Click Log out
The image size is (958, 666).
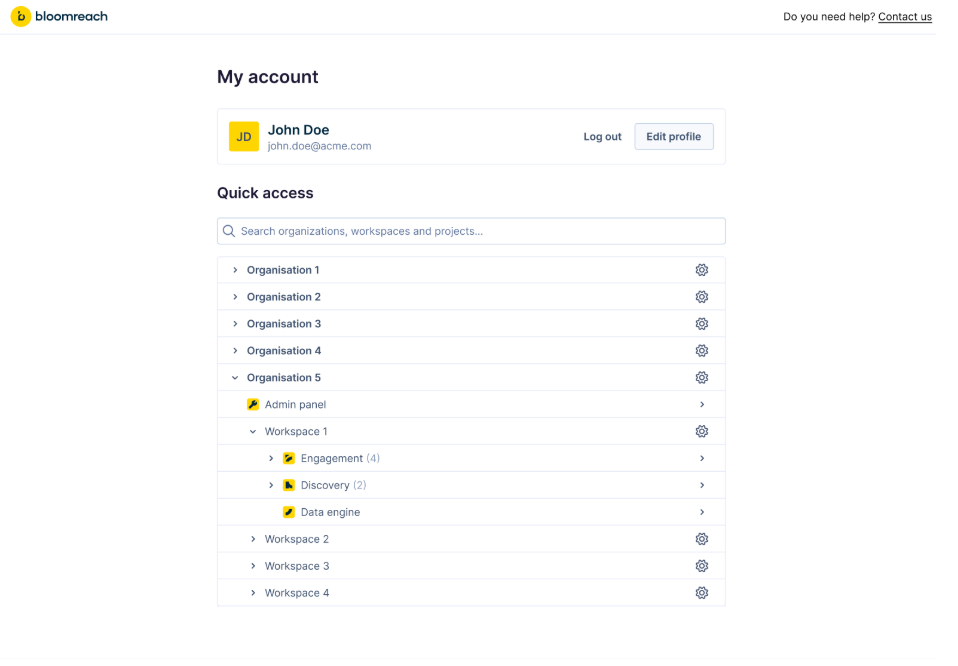click(x=602, y=137)
